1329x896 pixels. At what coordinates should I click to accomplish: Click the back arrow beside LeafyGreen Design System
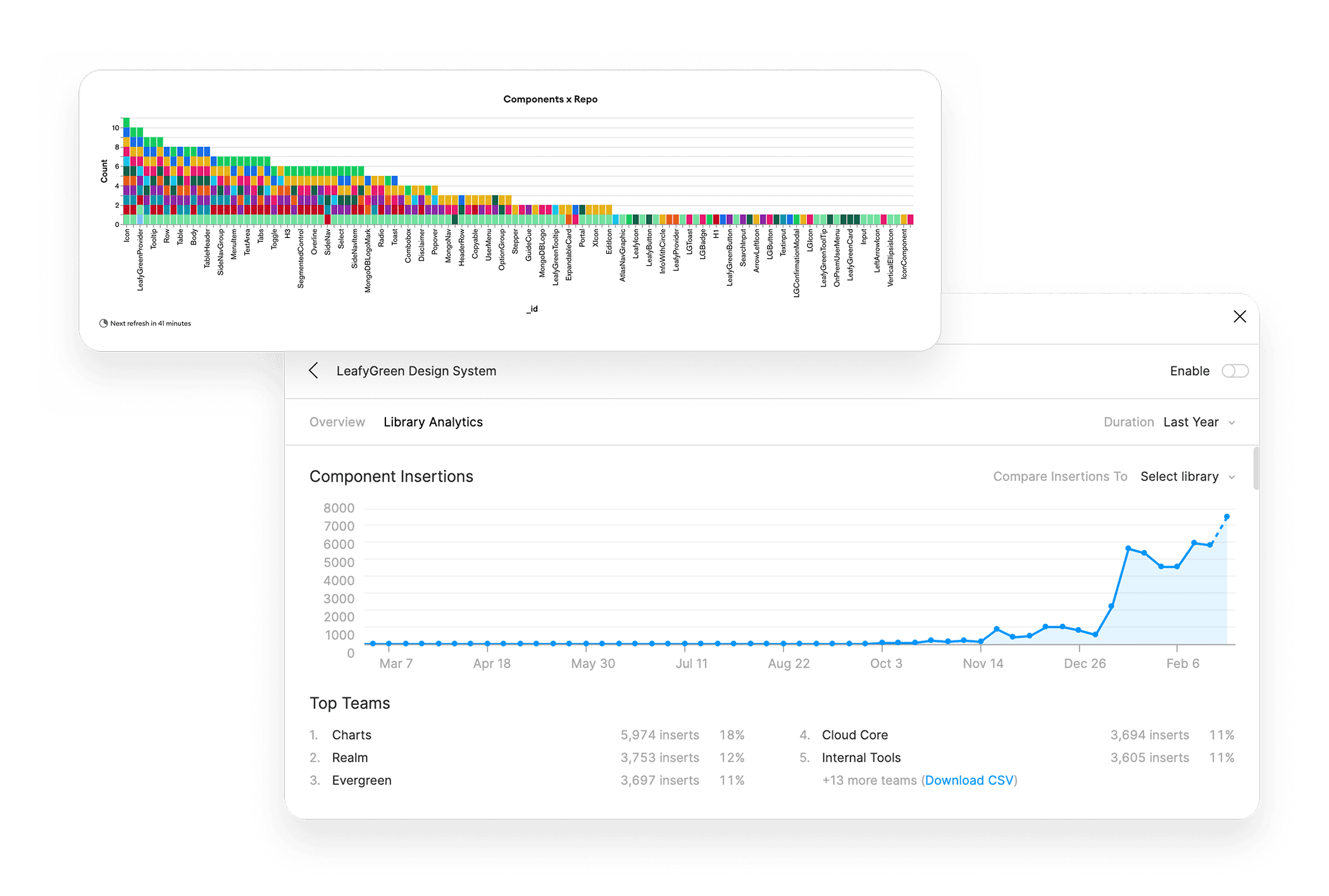click(x=313, y=371)
